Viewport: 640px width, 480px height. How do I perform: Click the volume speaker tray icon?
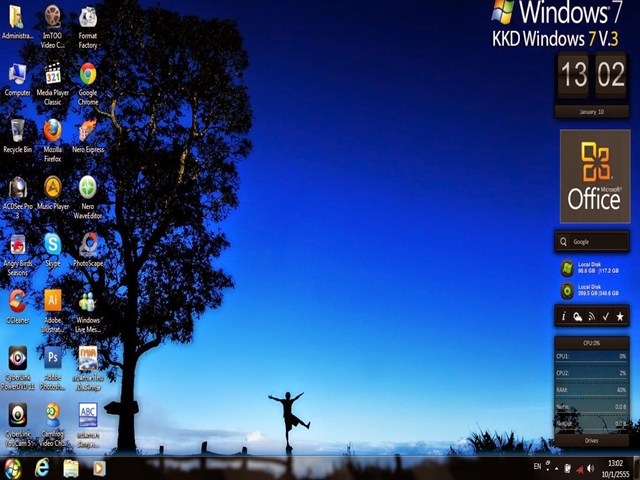click(x=590, y=468)
